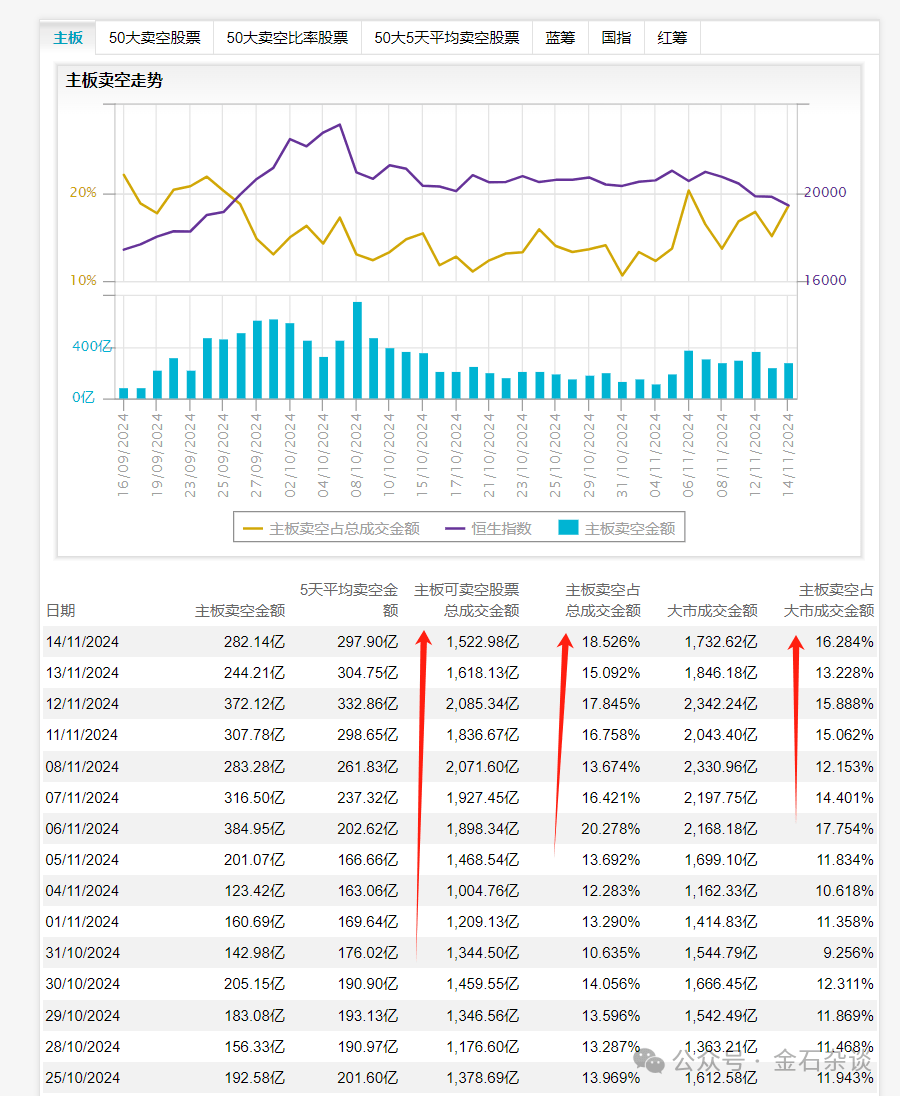Select the 50大5天平均卖空股票 tab

pyautogui.click(x=446, y=36)
